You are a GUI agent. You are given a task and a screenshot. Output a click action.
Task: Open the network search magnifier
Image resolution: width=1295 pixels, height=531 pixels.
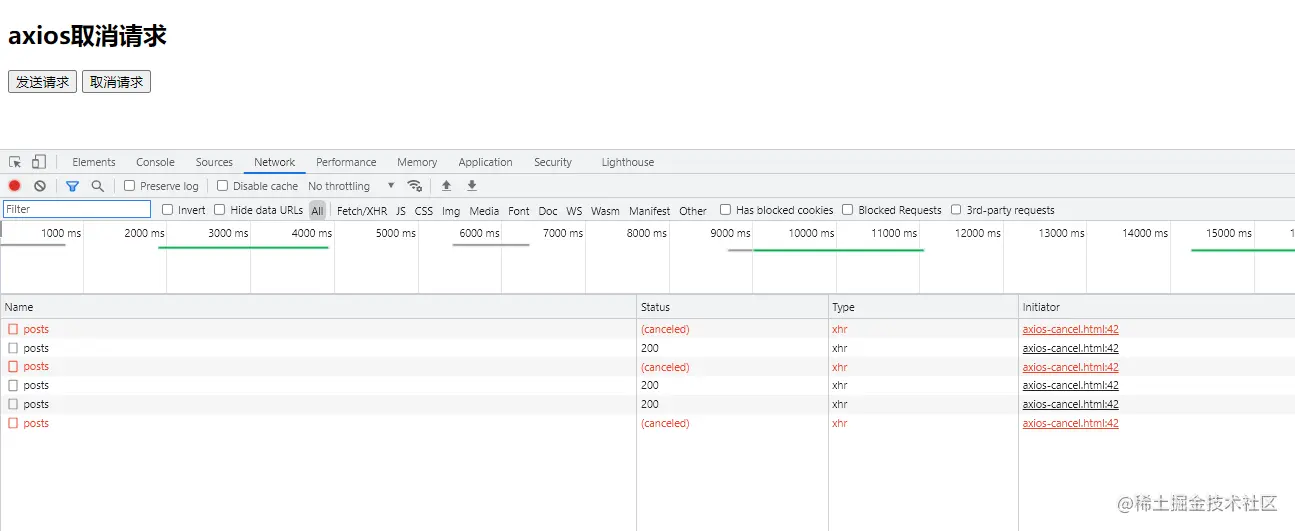pos(98,186)
